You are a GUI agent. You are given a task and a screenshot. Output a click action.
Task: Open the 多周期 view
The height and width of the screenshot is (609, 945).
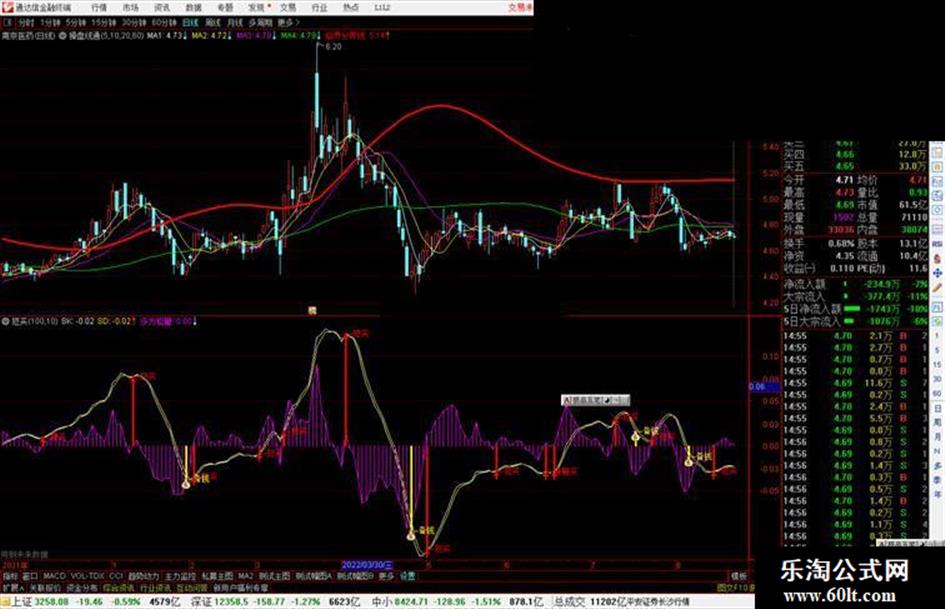(260, 23)
